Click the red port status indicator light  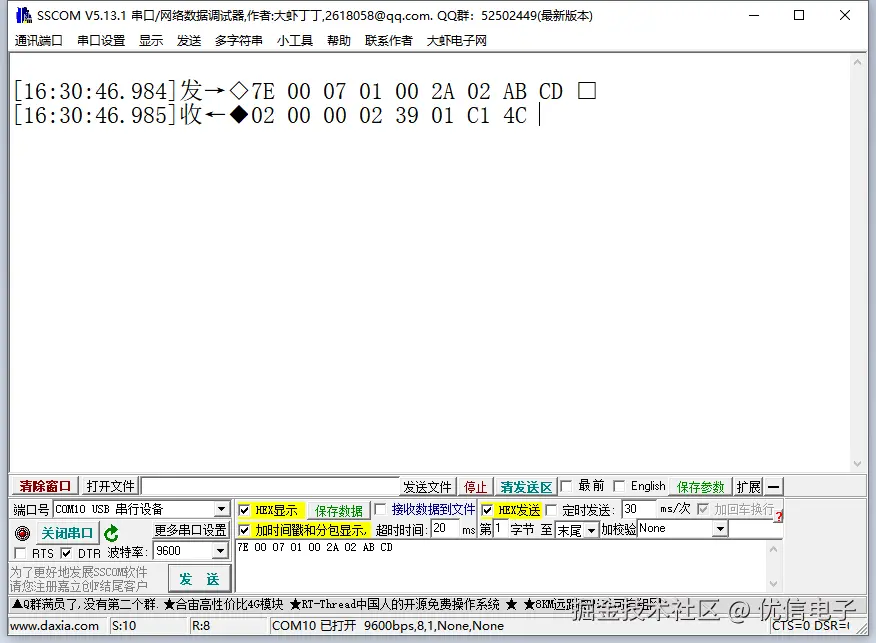[21, 532]
